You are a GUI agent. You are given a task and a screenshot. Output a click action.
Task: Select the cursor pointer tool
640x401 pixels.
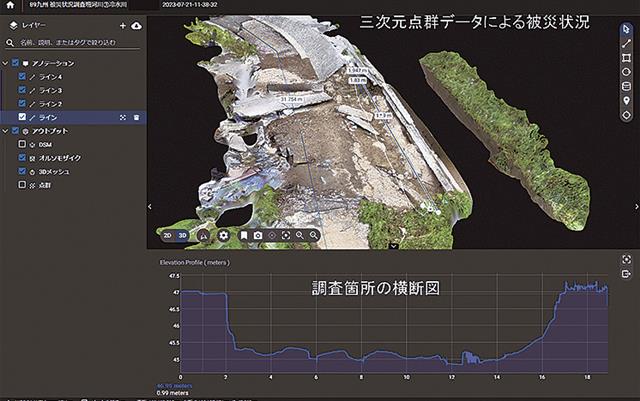coord(626,29)
